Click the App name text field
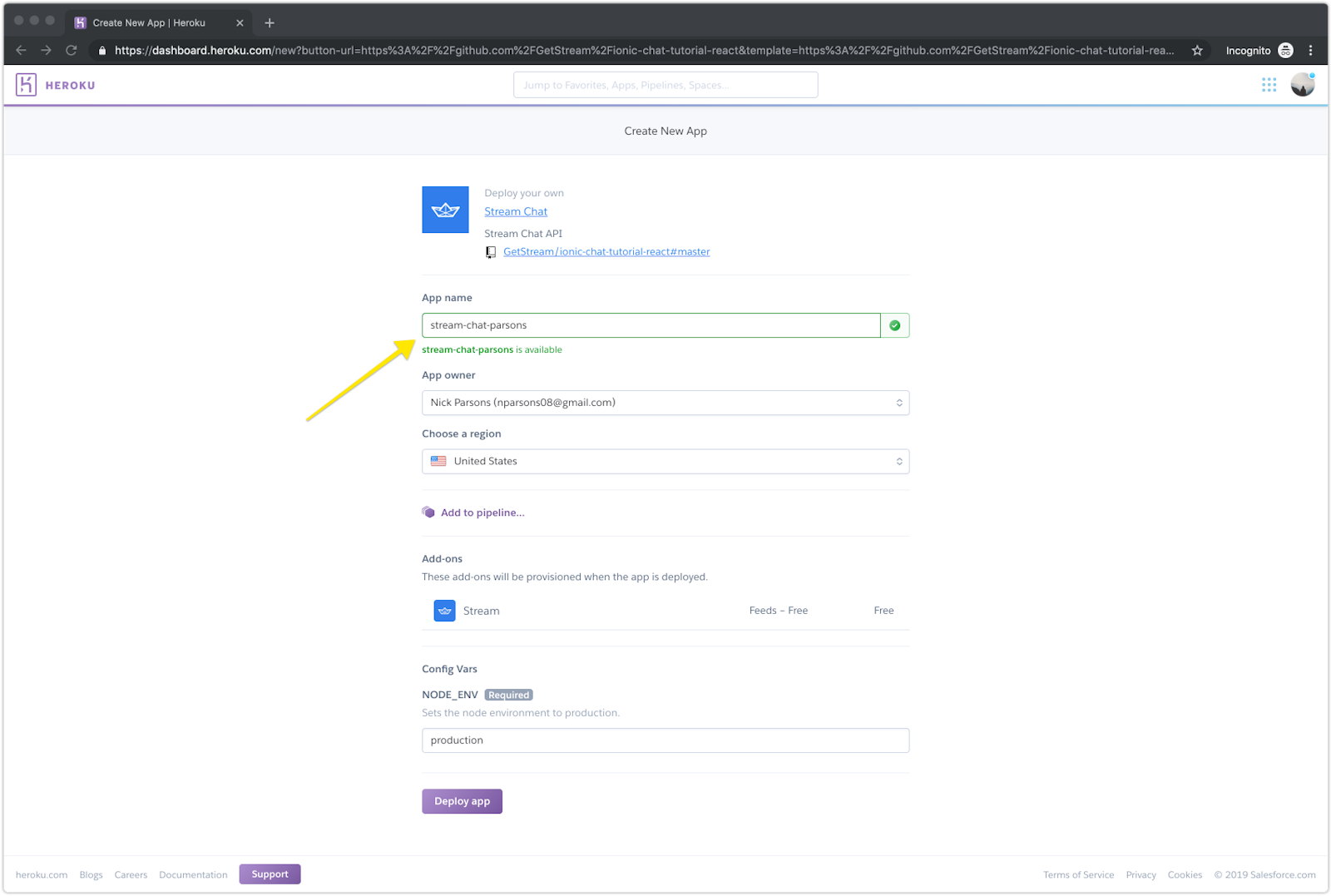 click(x=651, y=325)
